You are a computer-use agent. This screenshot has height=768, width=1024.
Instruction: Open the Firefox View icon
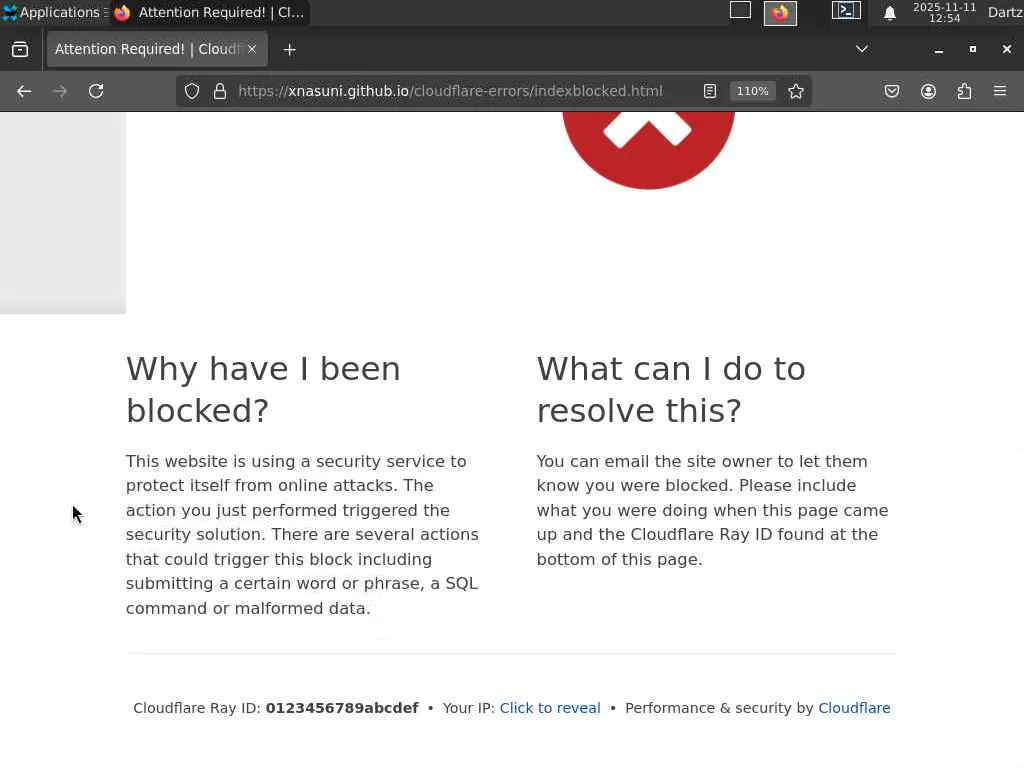[20, 50]
